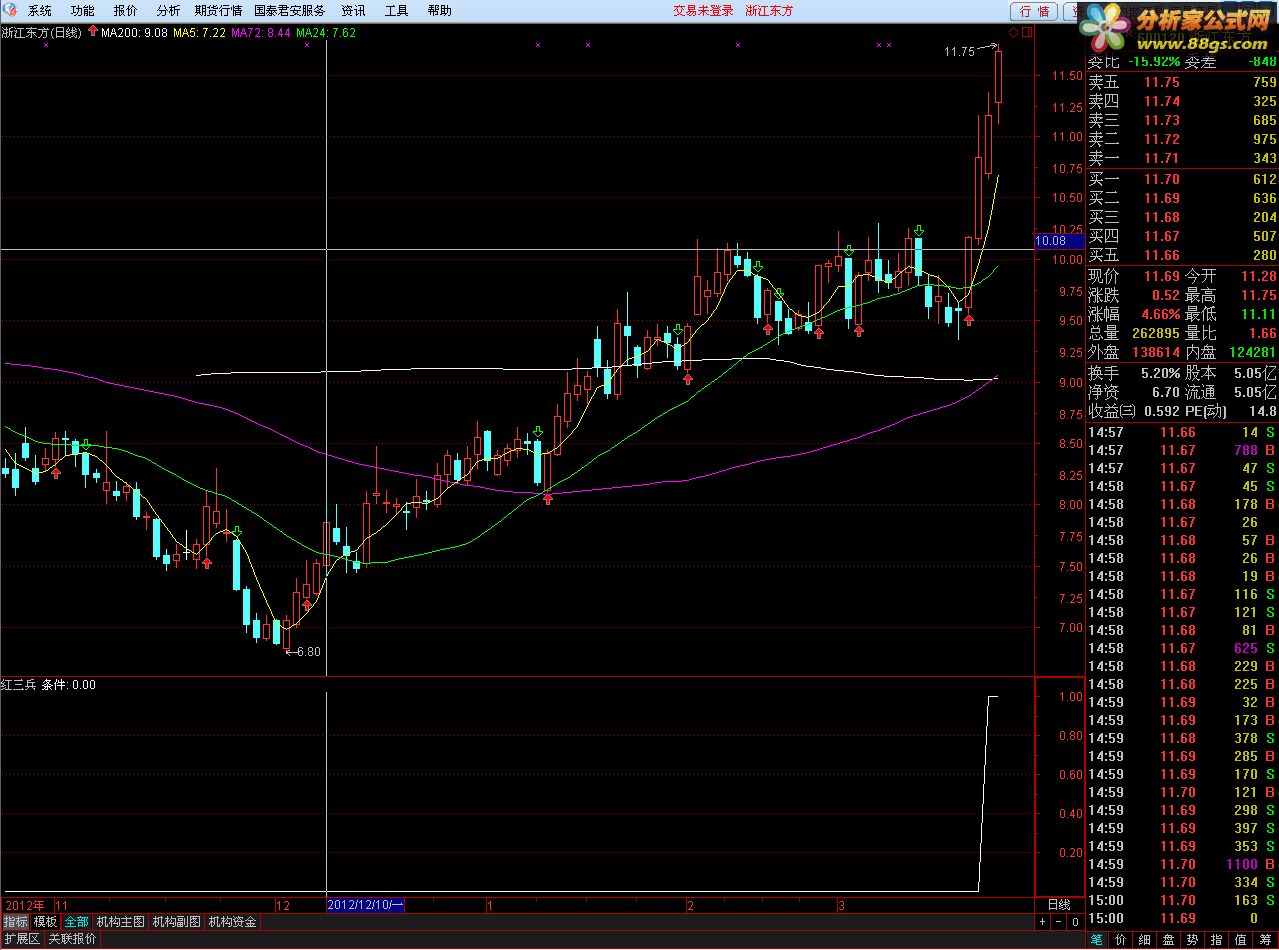This screenshot has height=950, width=1279.
Task: Open the 国泰君安服务 menu
Action: [290, 11]
